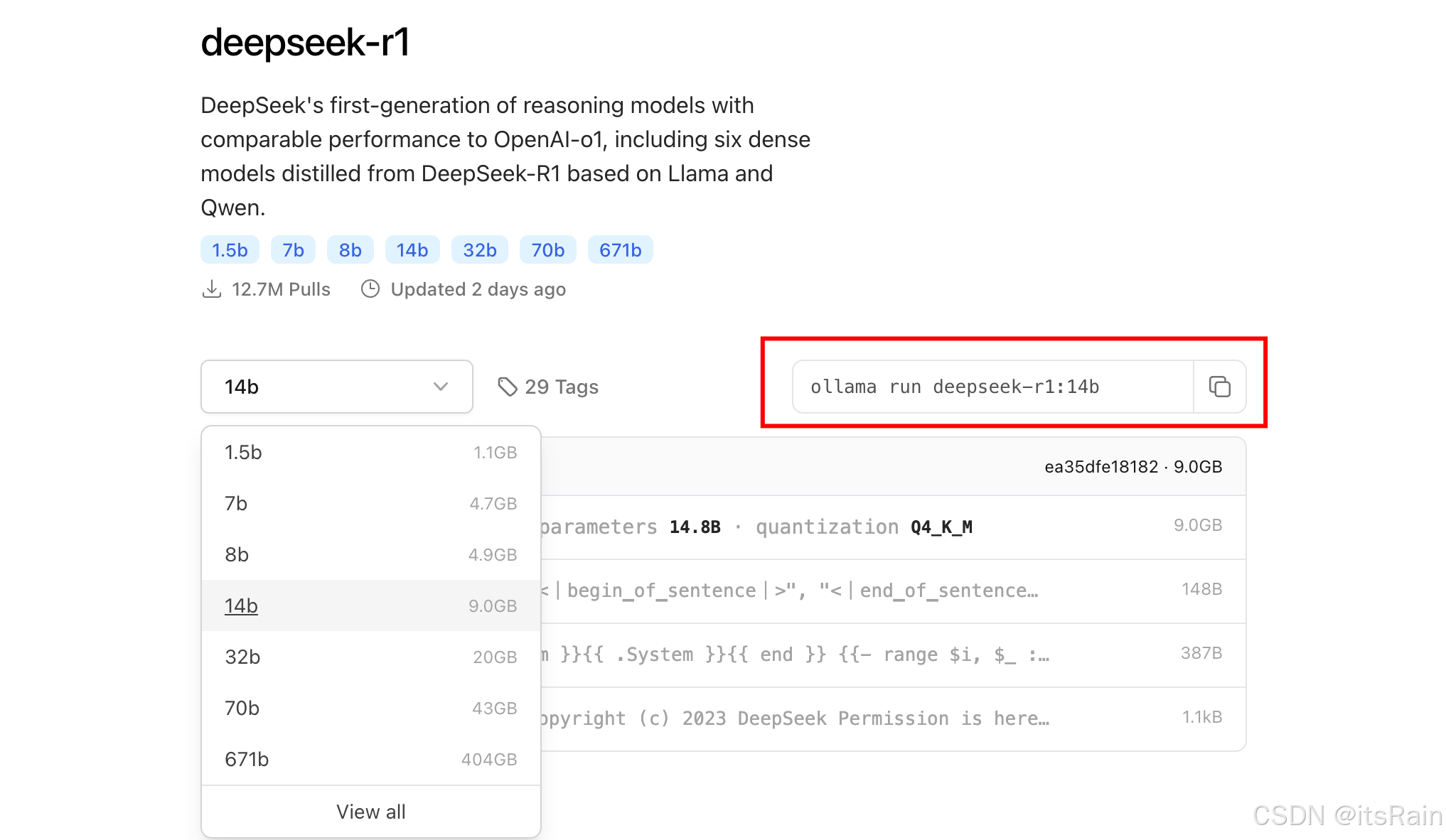Open the Copyright 2023 DeepSeek license row
This screenshot has height=840, width=1446.
[893, 718]
